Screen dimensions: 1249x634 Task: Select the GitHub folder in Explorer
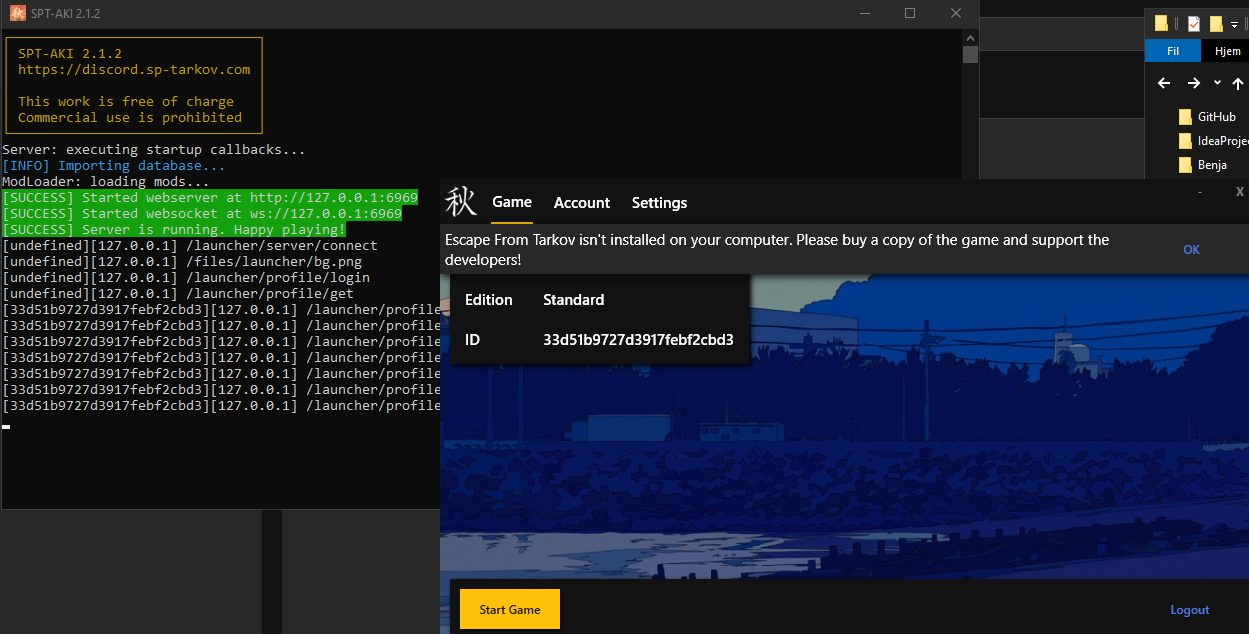[1207, 117]
